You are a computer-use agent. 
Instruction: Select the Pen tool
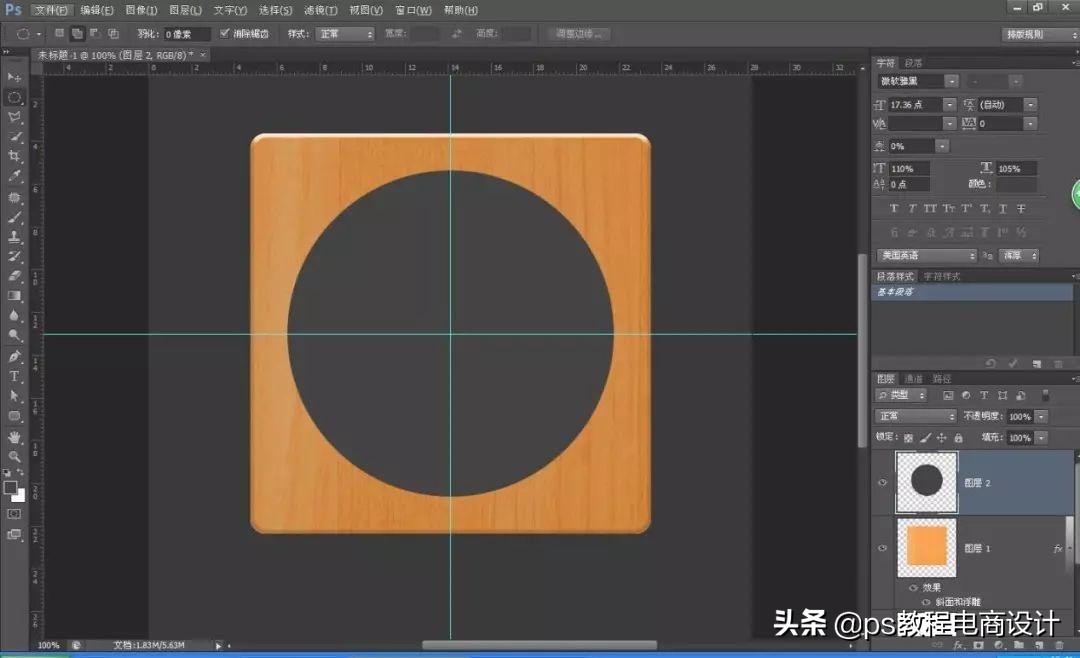(15, 356)
